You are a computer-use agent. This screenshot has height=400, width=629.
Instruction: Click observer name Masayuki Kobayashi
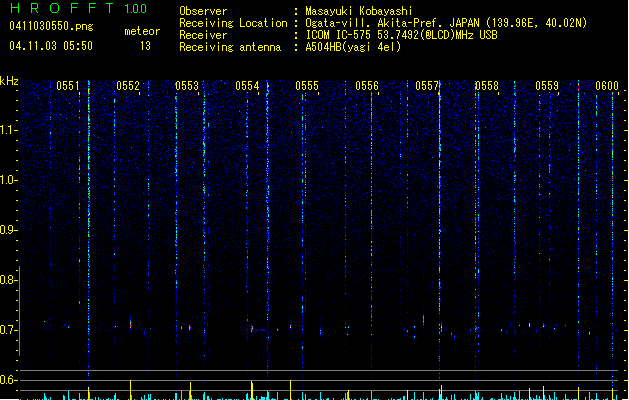[359, 11]
